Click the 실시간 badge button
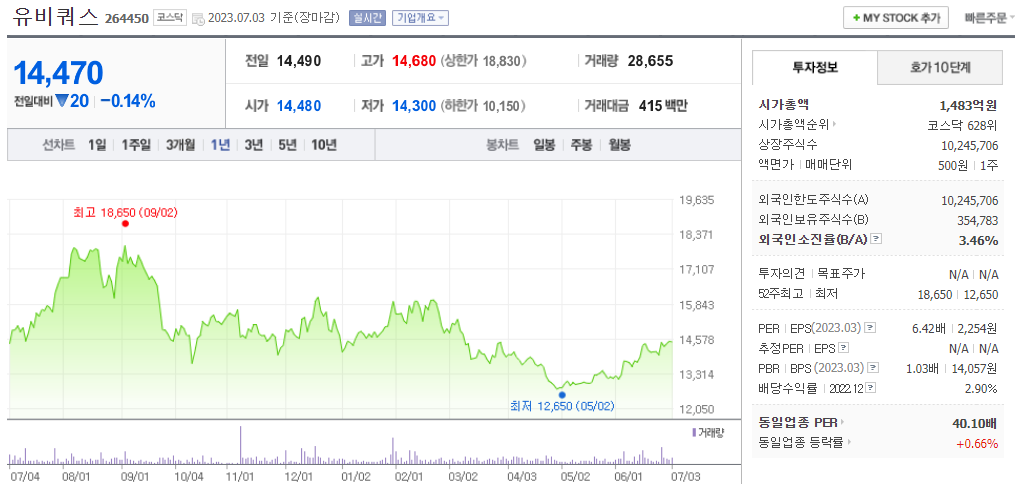Screen dimensions: 1022x484 pos(368,18)
